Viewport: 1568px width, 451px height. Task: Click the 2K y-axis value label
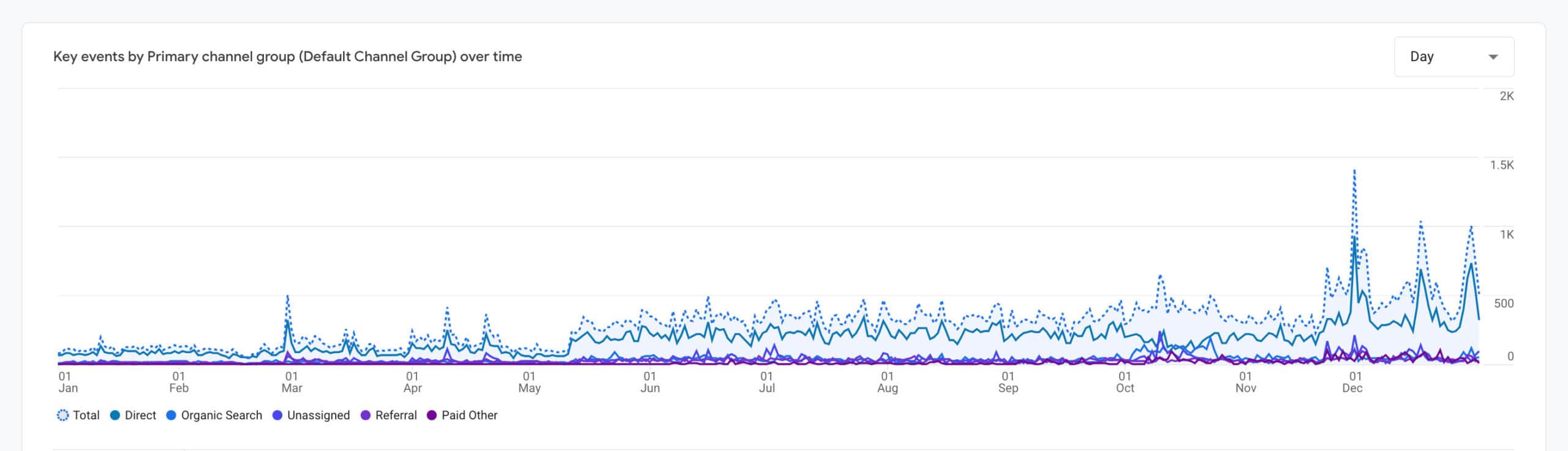pyautogui.click(x=1506, y=96)
